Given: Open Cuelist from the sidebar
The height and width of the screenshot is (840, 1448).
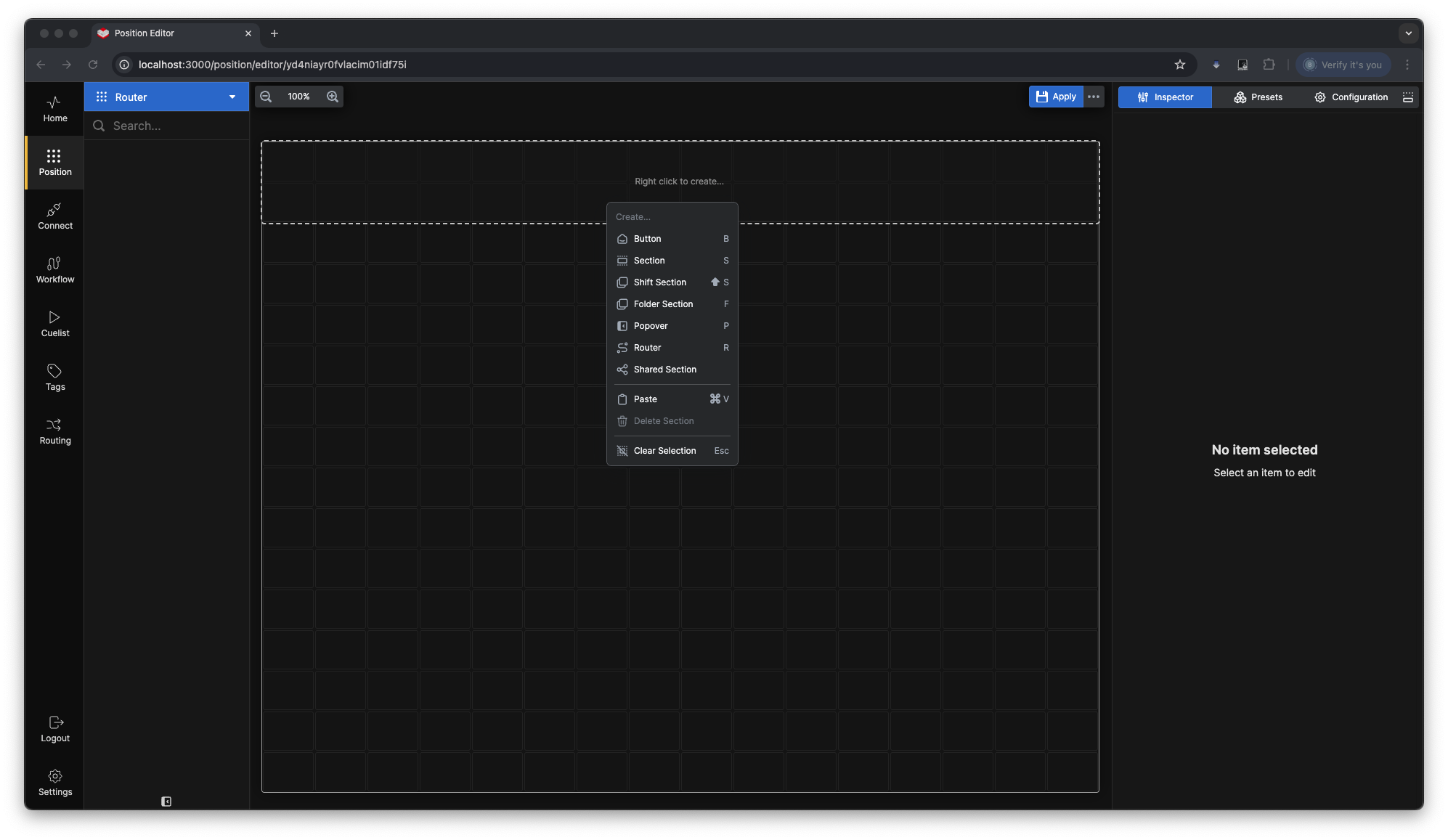Looking at the screenshot, I should click(x=54, y=324).
